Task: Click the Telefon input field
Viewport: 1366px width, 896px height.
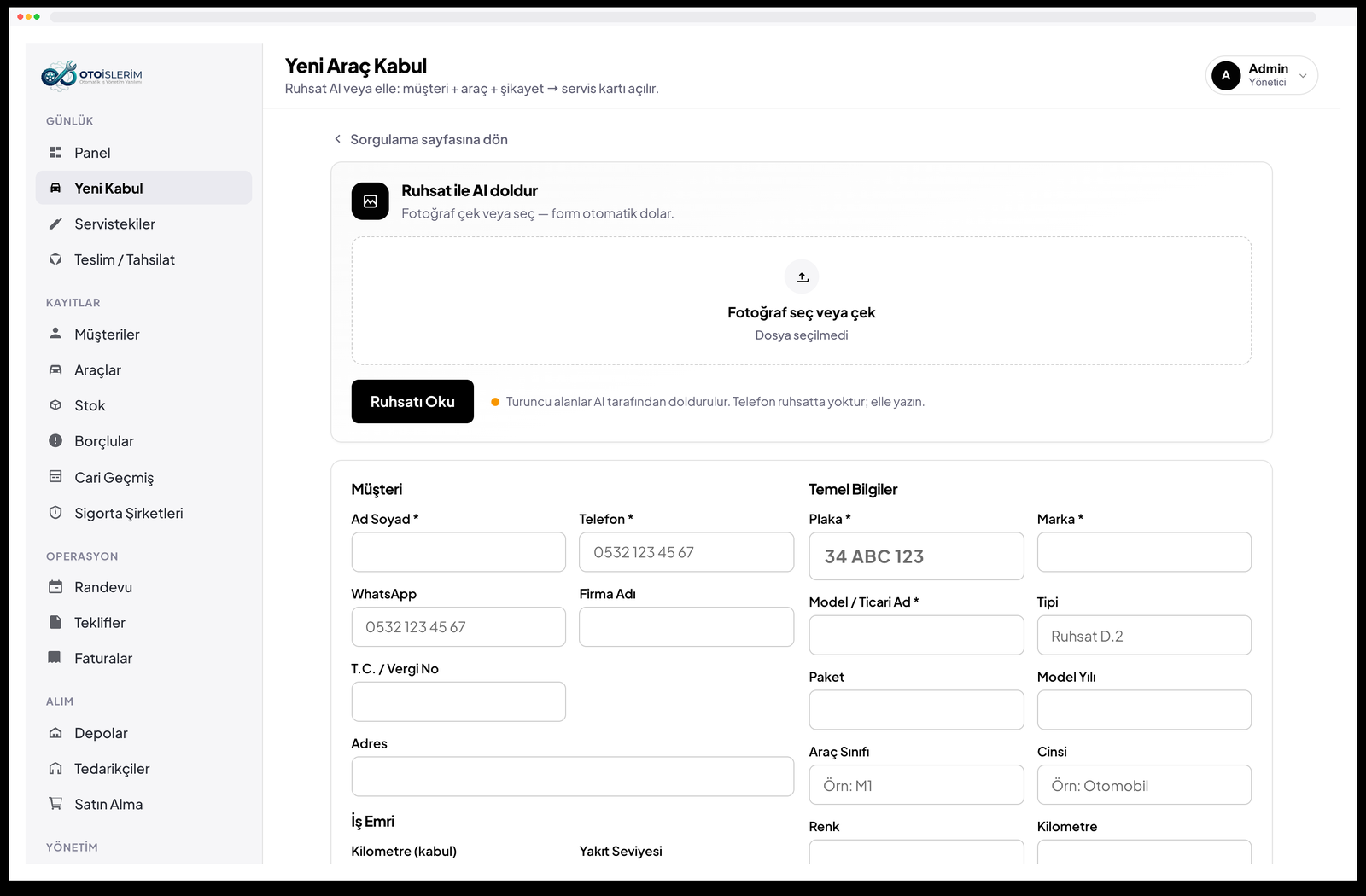Action: click(x=686, y=552)
